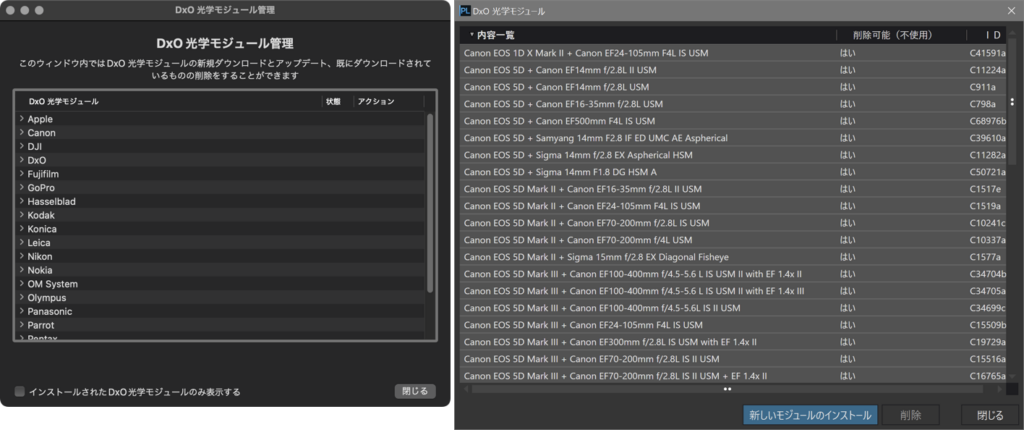1024x430 pixels.
Task: Select 5D Mark III + EF70-200mm f/2.8L IS II USM row
Action: point(734,358)
